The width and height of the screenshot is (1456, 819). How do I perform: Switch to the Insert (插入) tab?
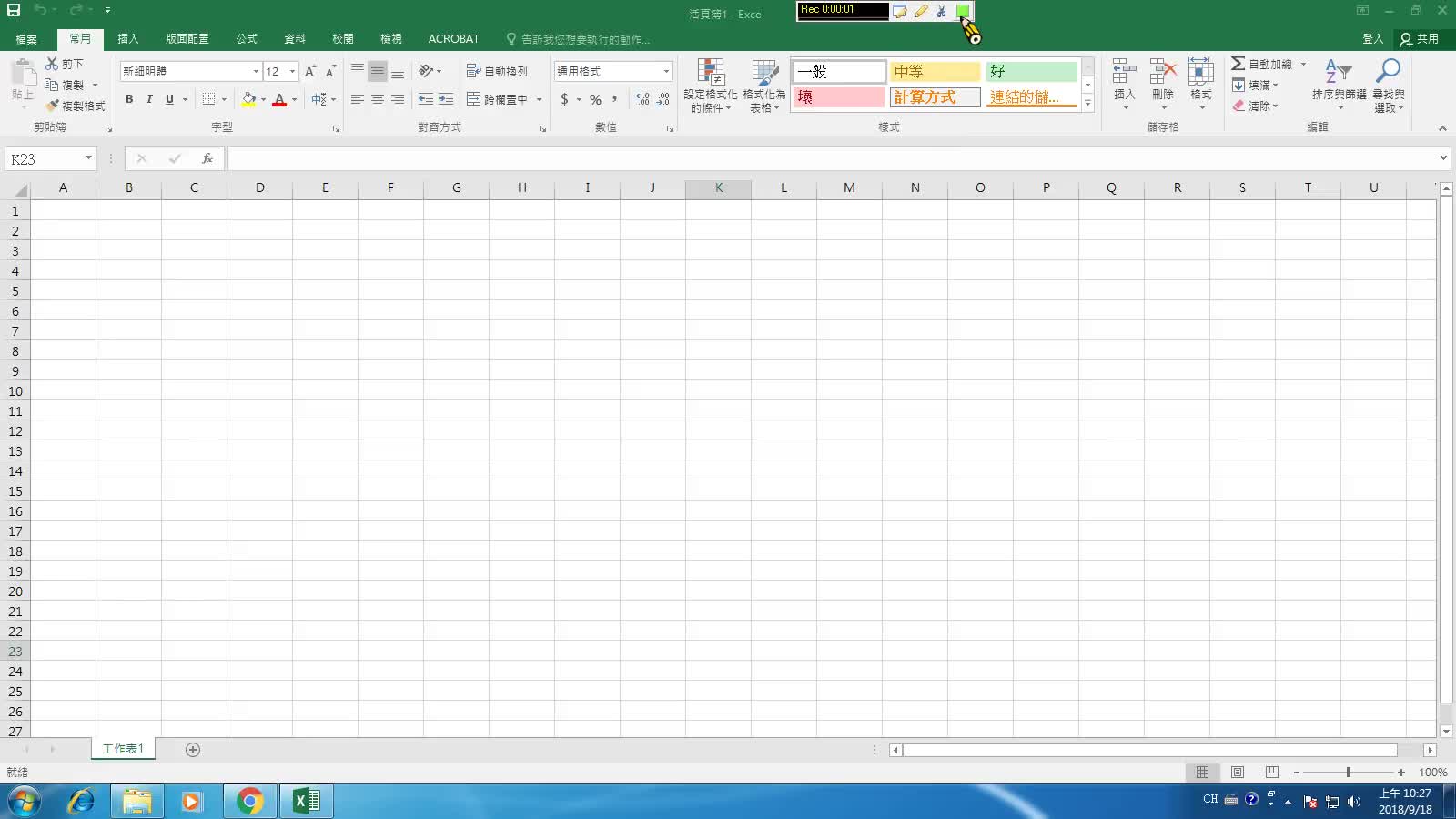(x=128, y=39)
